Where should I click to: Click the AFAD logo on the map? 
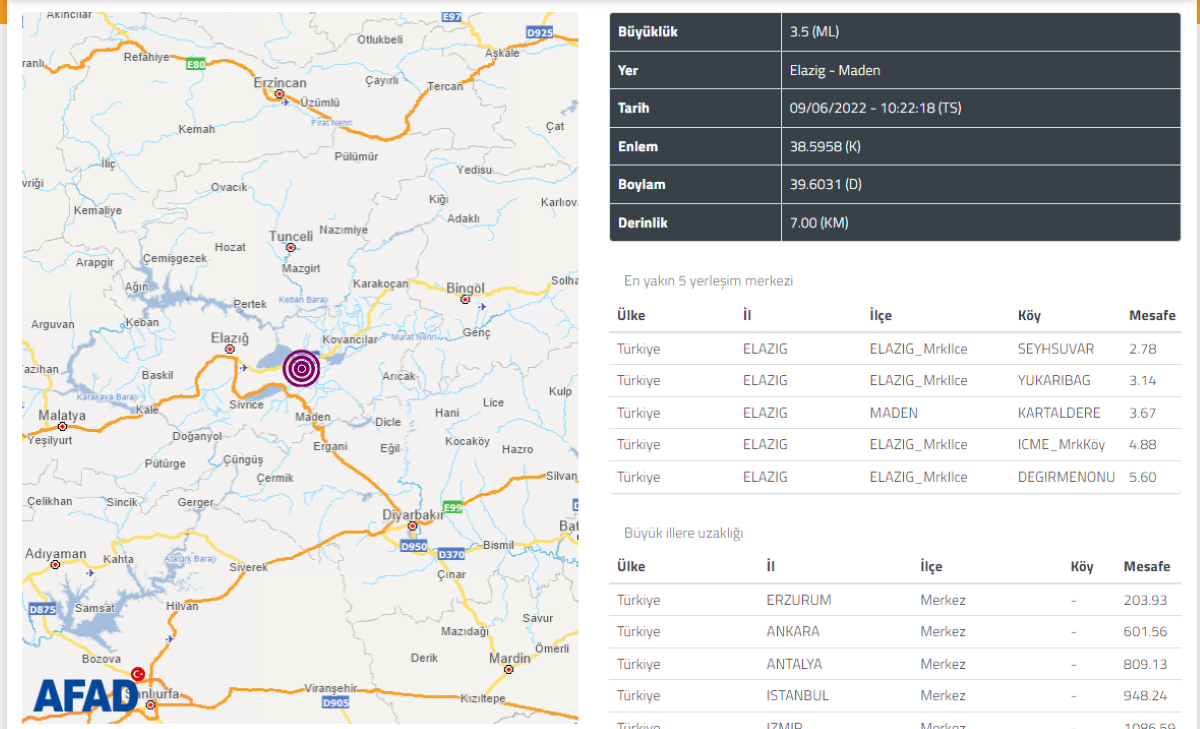pyautogui.click(x=84, y=695)
